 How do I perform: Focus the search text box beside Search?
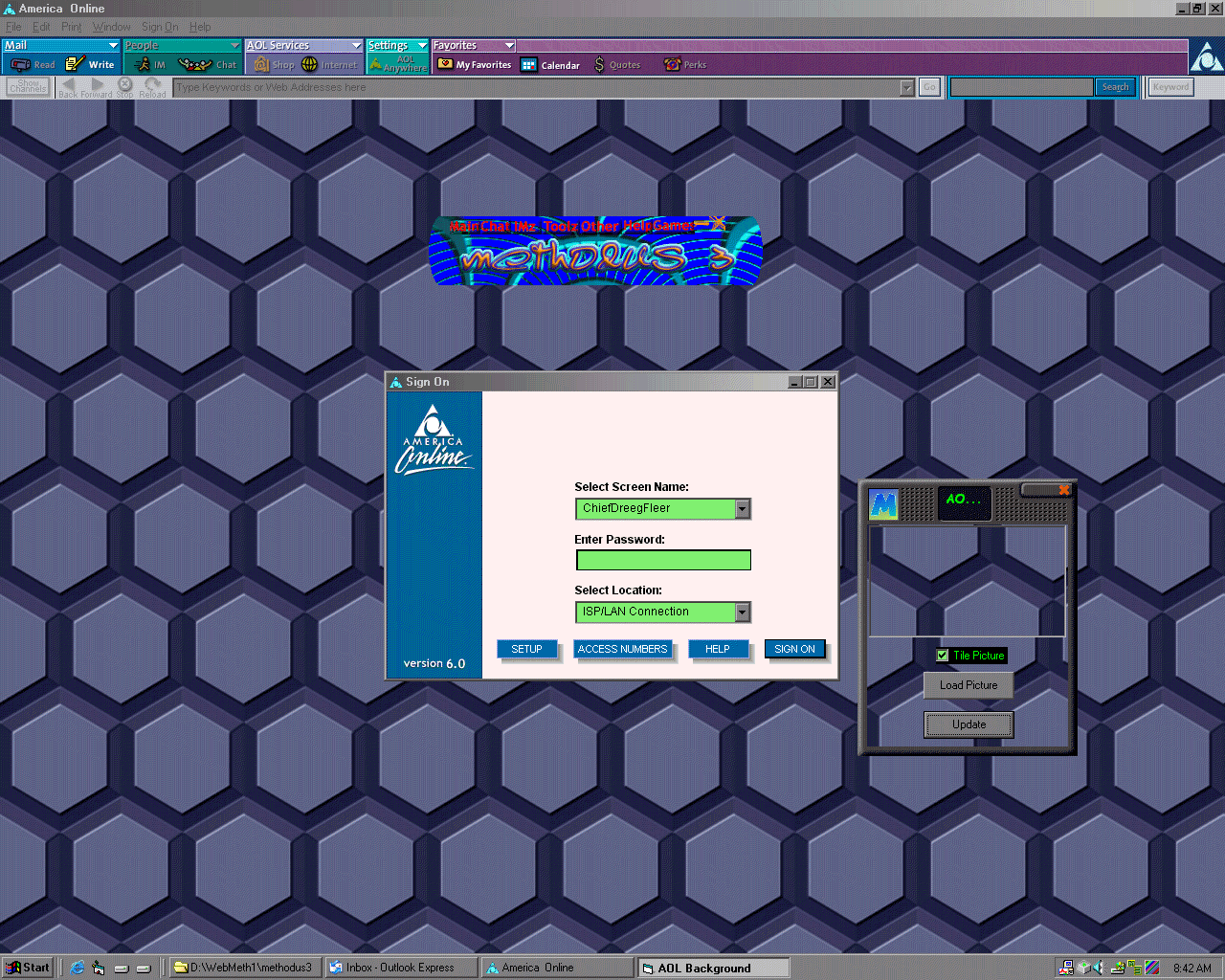[x=1021, y=87]
